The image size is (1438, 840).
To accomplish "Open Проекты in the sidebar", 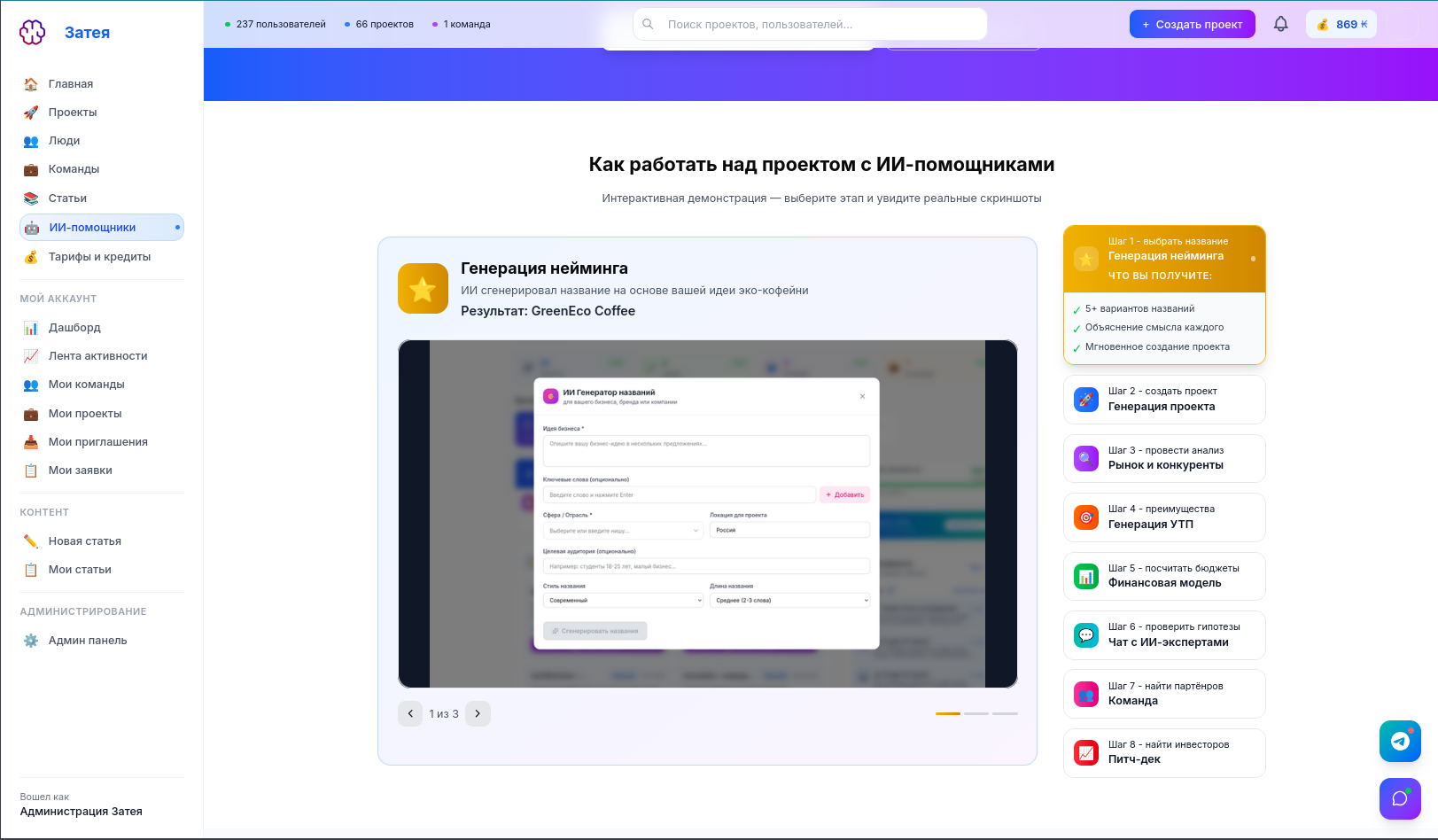I will pos(73,113).
